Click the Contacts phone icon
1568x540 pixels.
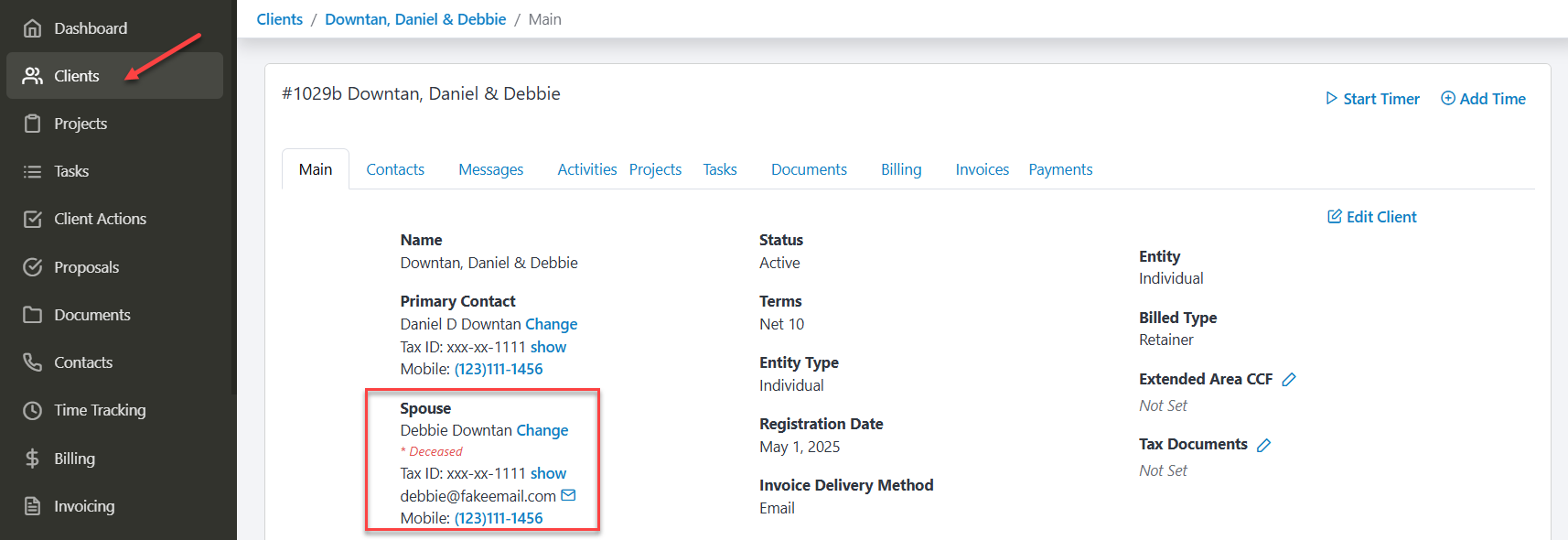[x=32, y=362]
